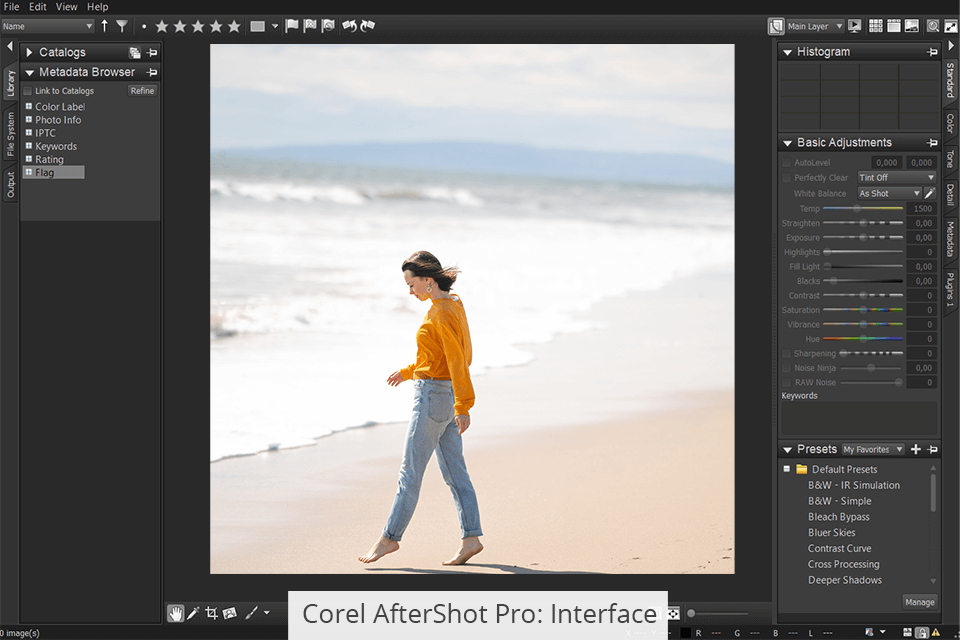The height and width of the screenshot is (640, 960).
Task: Switch to the Output tab
Action: (x=10, y=184)
